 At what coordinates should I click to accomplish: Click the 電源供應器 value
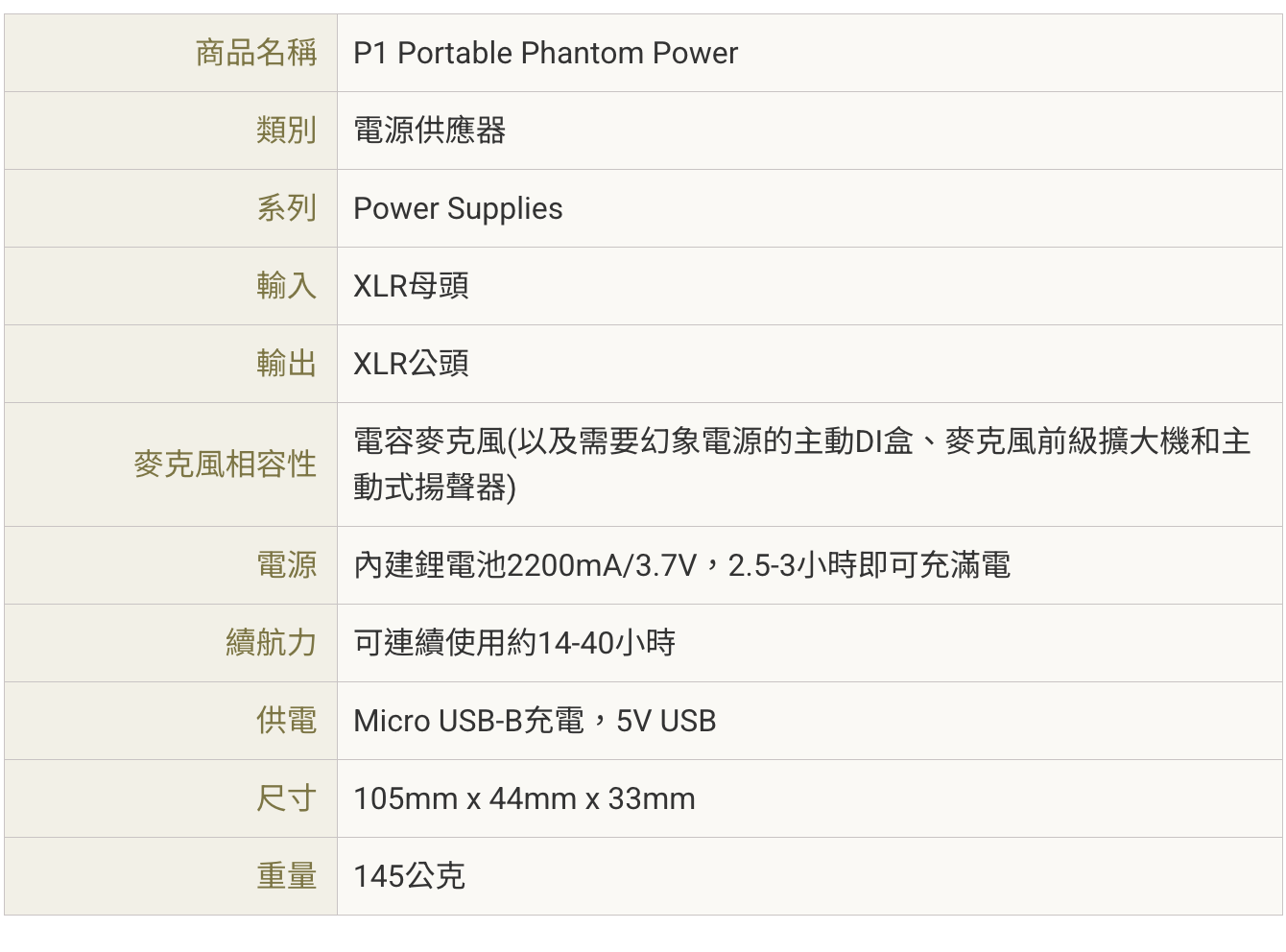click(x=429, y=131)
